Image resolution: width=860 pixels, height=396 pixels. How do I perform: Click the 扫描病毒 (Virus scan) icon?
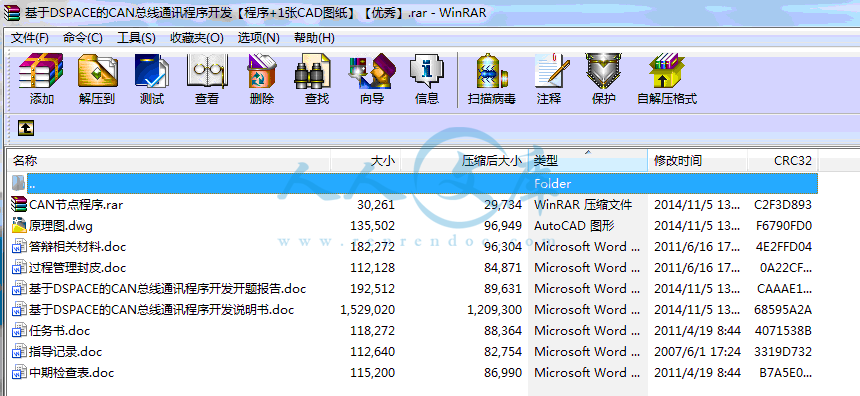[491, 71]
